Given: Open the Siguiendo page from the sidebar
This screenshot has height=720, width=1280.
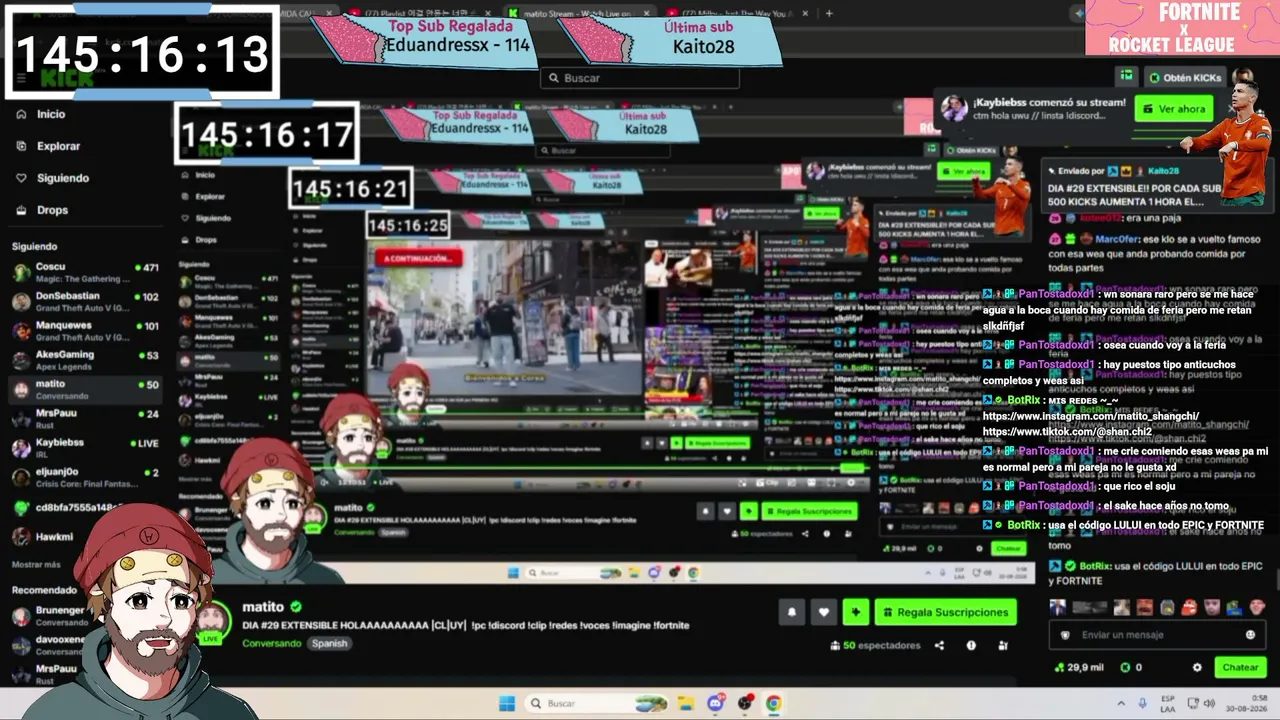Looking at the screenshot, I should pyautogui.click(x=63, y=178).
